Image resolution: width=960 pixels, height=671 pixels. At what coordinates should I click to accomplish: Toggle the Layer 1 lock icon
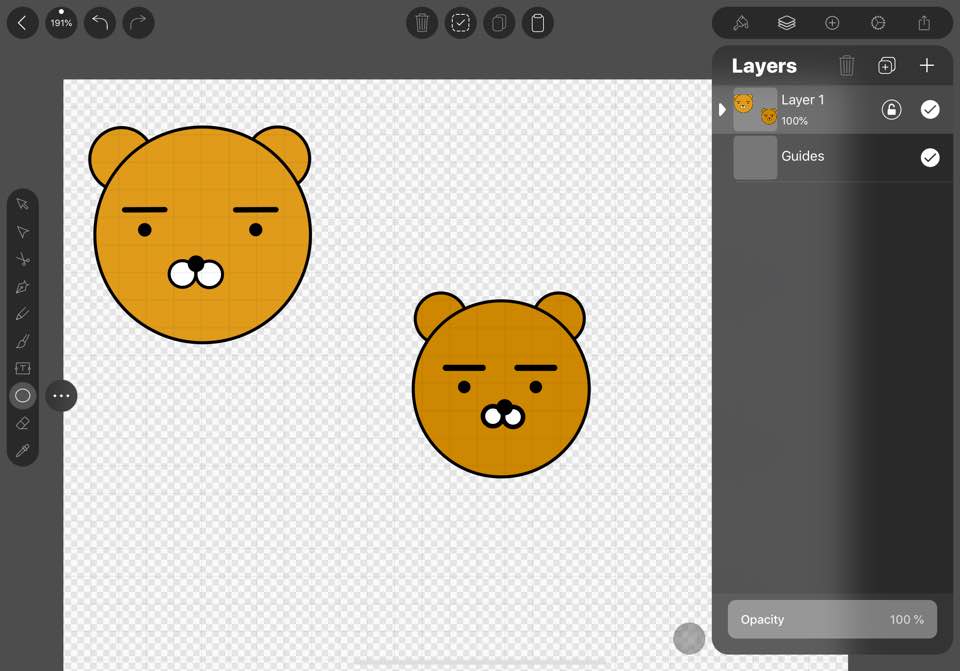point(891,110)
